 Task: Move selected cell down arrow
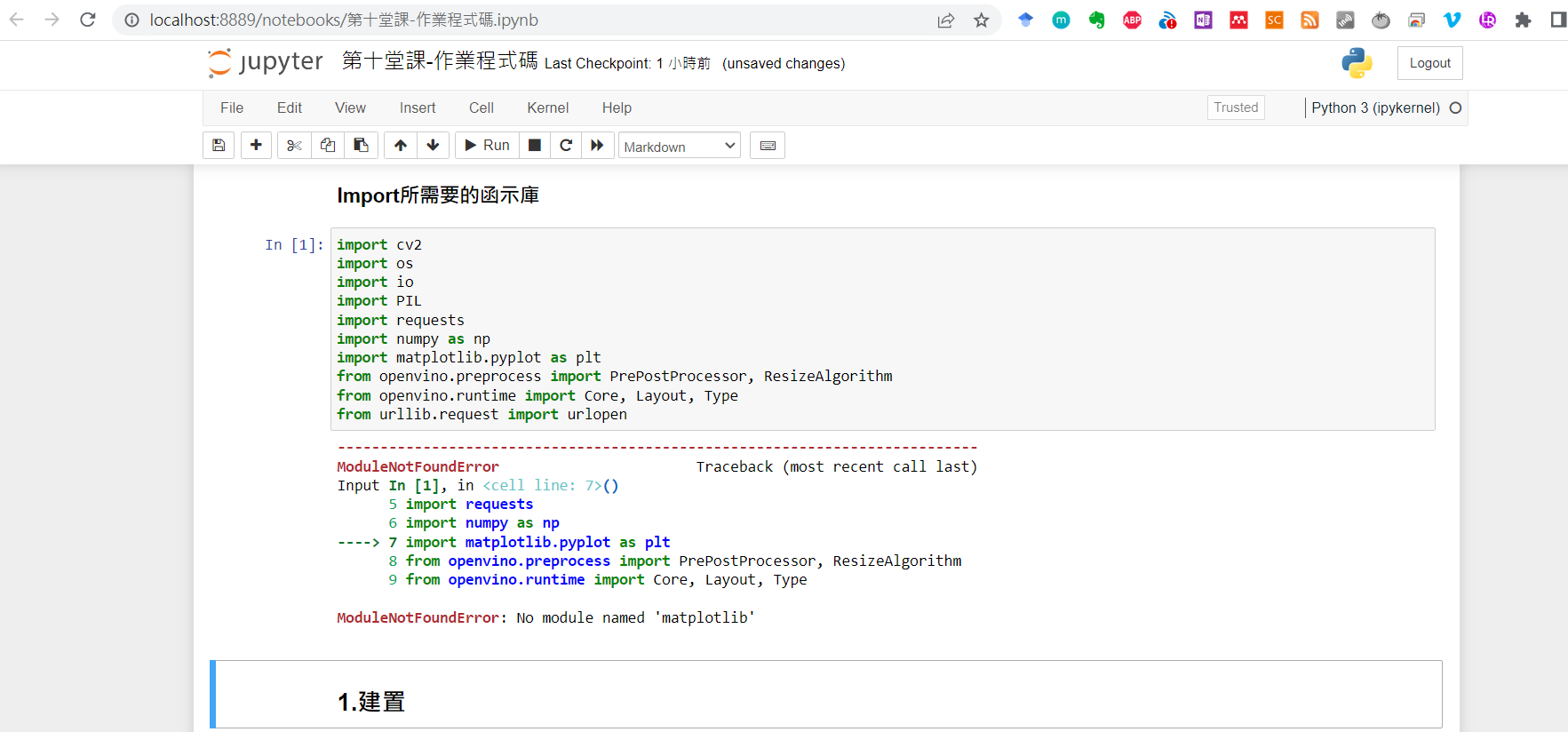click(433, 146)
